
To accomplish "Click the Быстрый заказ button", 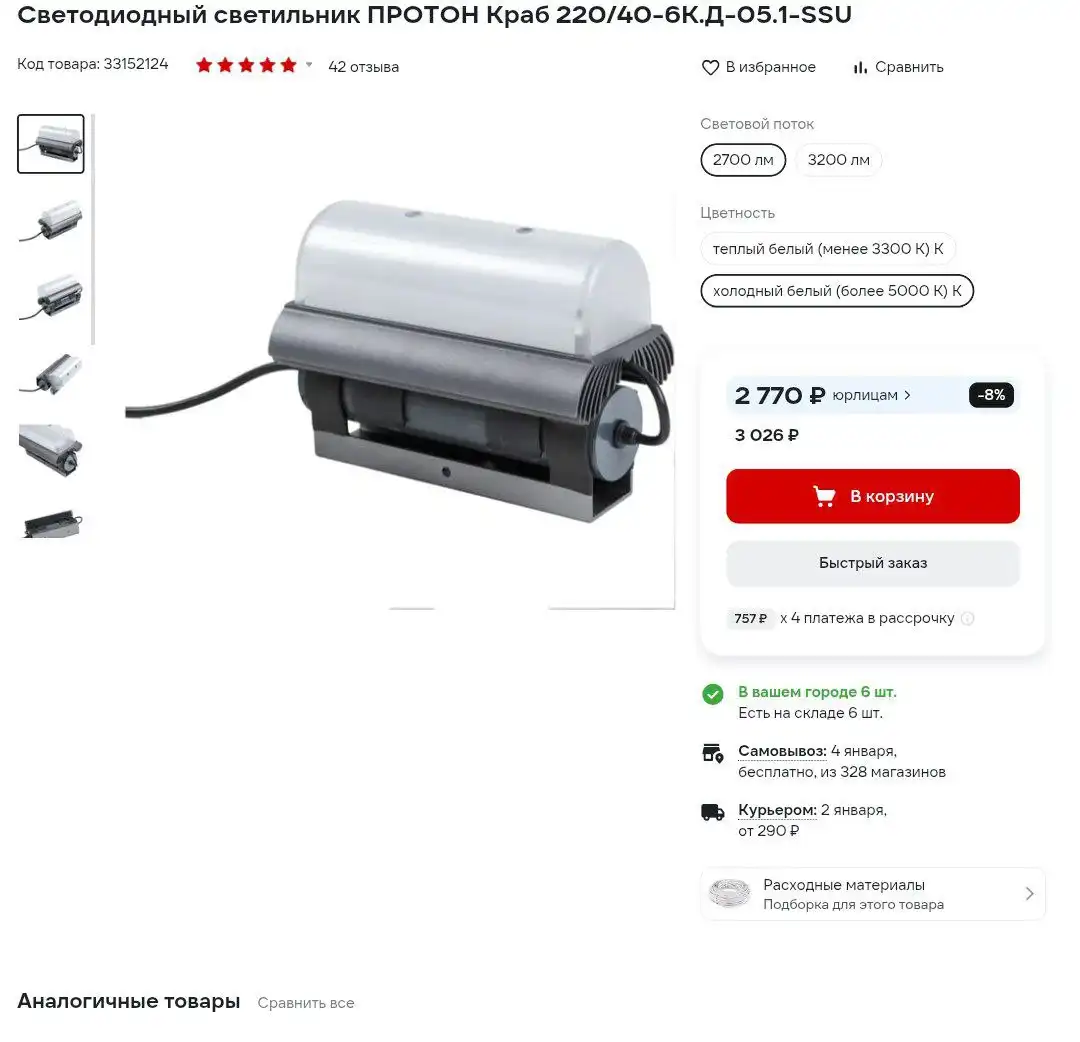I will (x=873, y=563).
